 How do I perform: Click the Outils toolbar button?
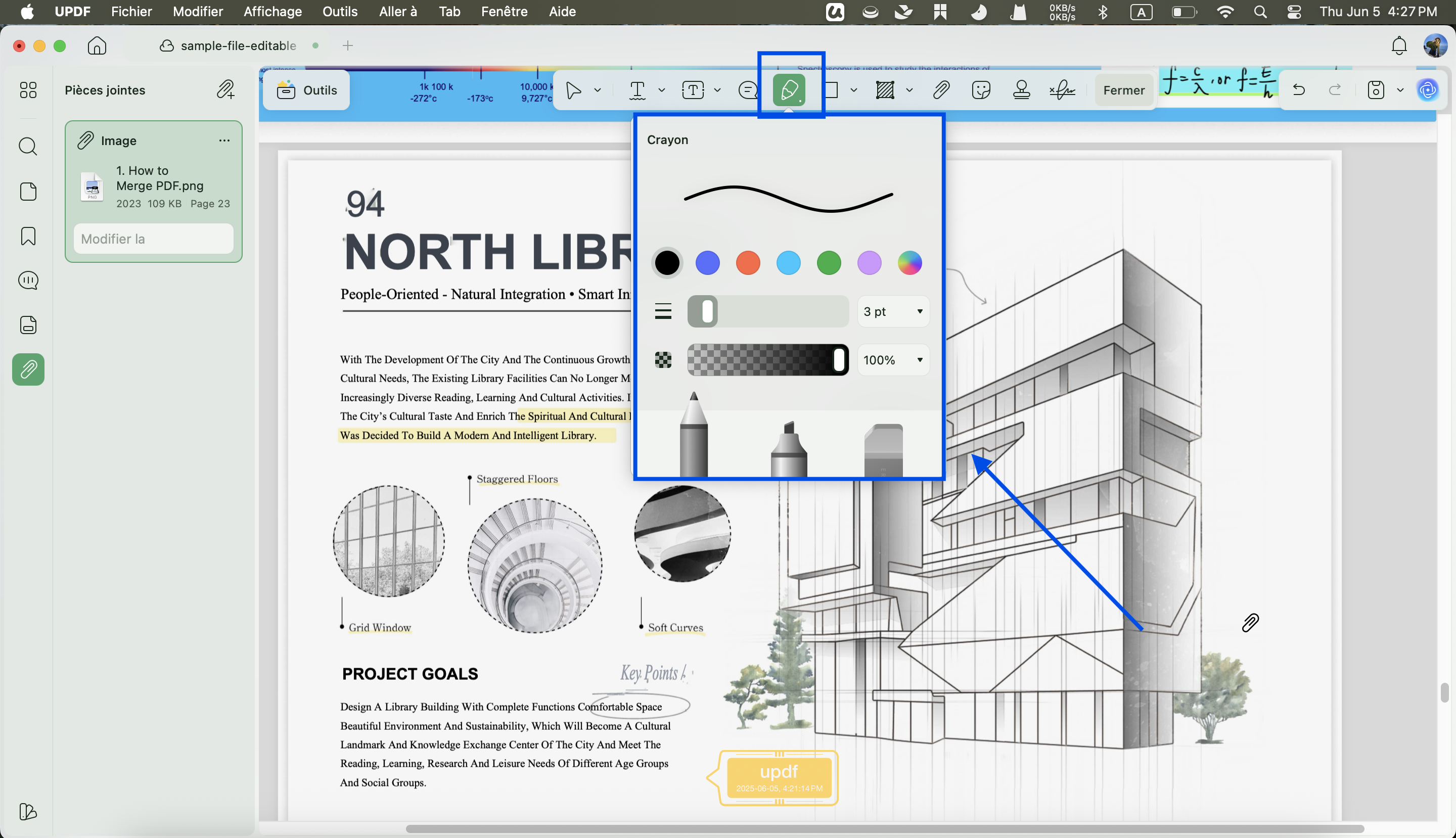click(x=306, y=90)
